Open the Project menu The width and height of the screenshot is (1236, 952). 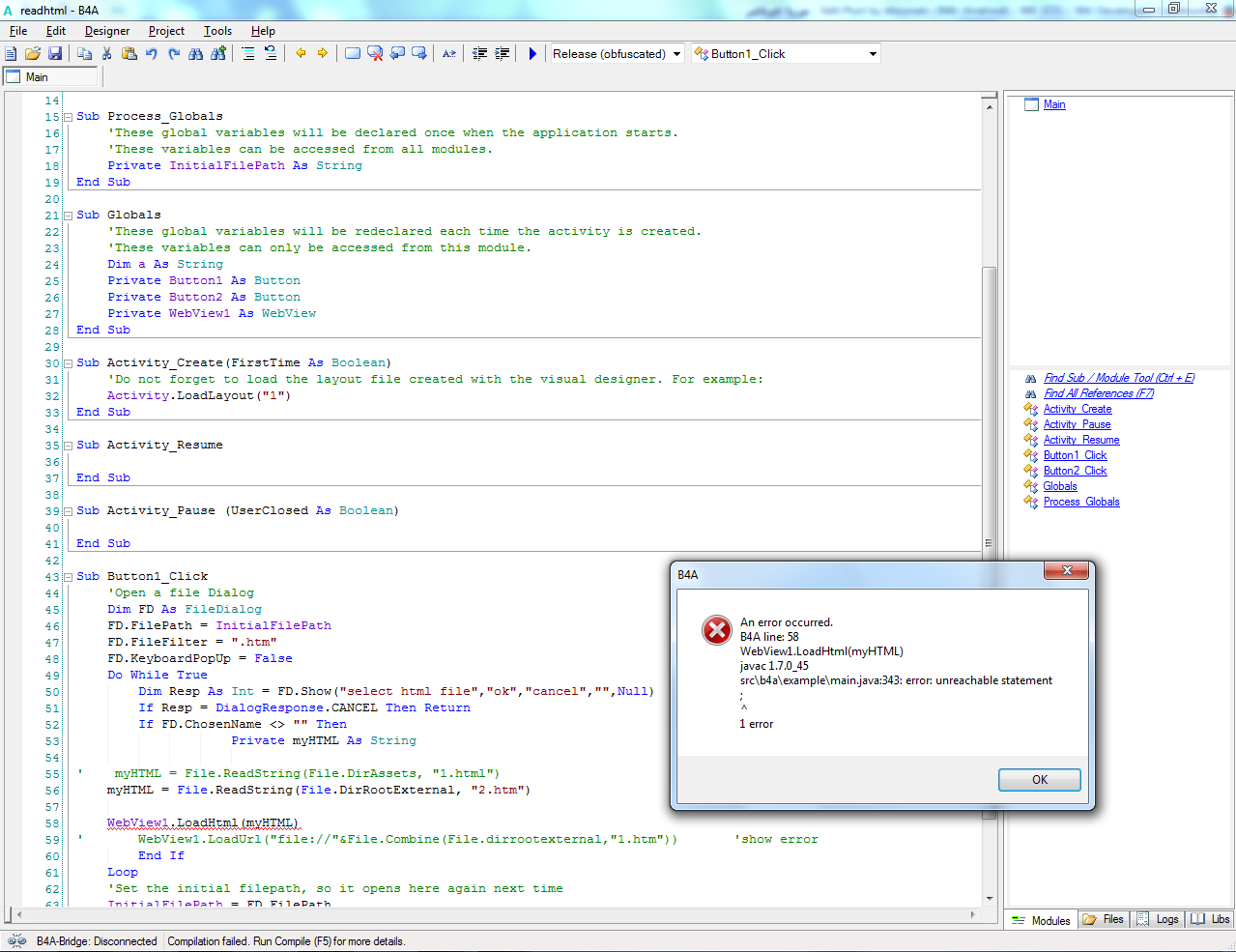(x=166, y=31)
